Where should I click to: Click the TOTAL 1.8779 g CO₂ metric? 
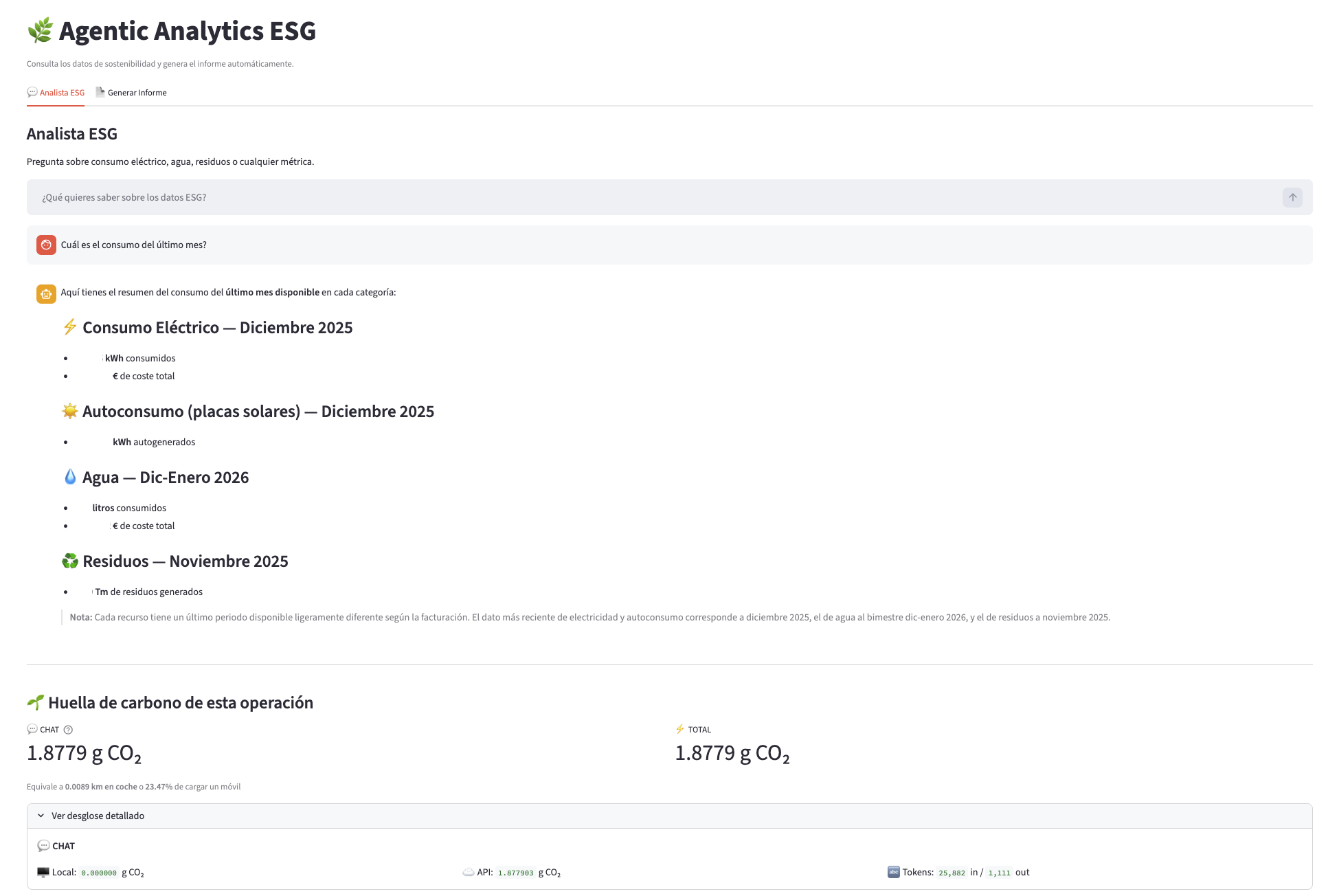732,753
